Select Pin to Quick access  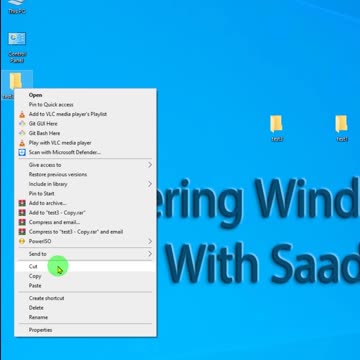point(85,105)
